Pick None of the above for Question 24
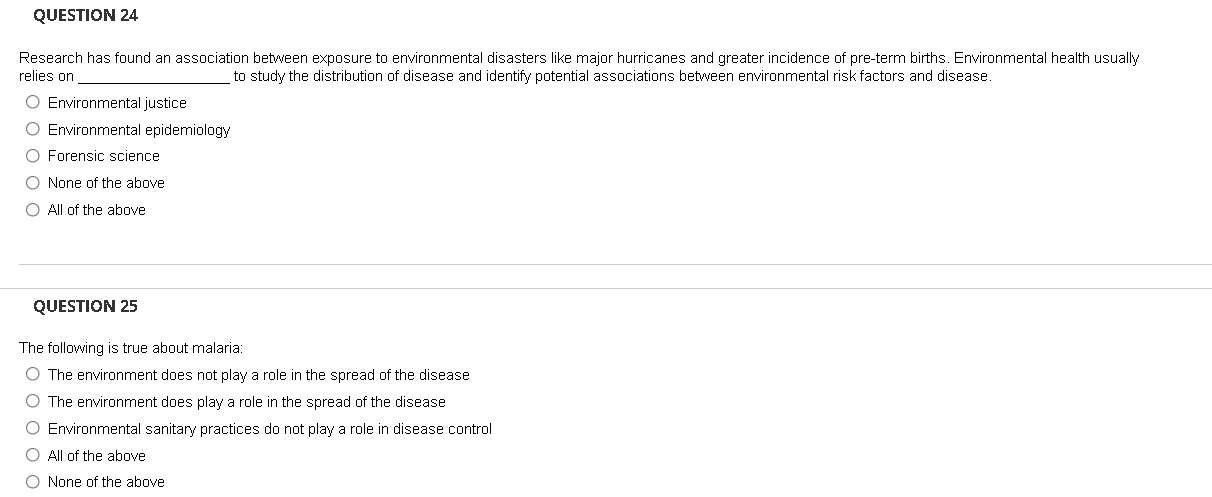1212x497 pixels. coord(34,182)
